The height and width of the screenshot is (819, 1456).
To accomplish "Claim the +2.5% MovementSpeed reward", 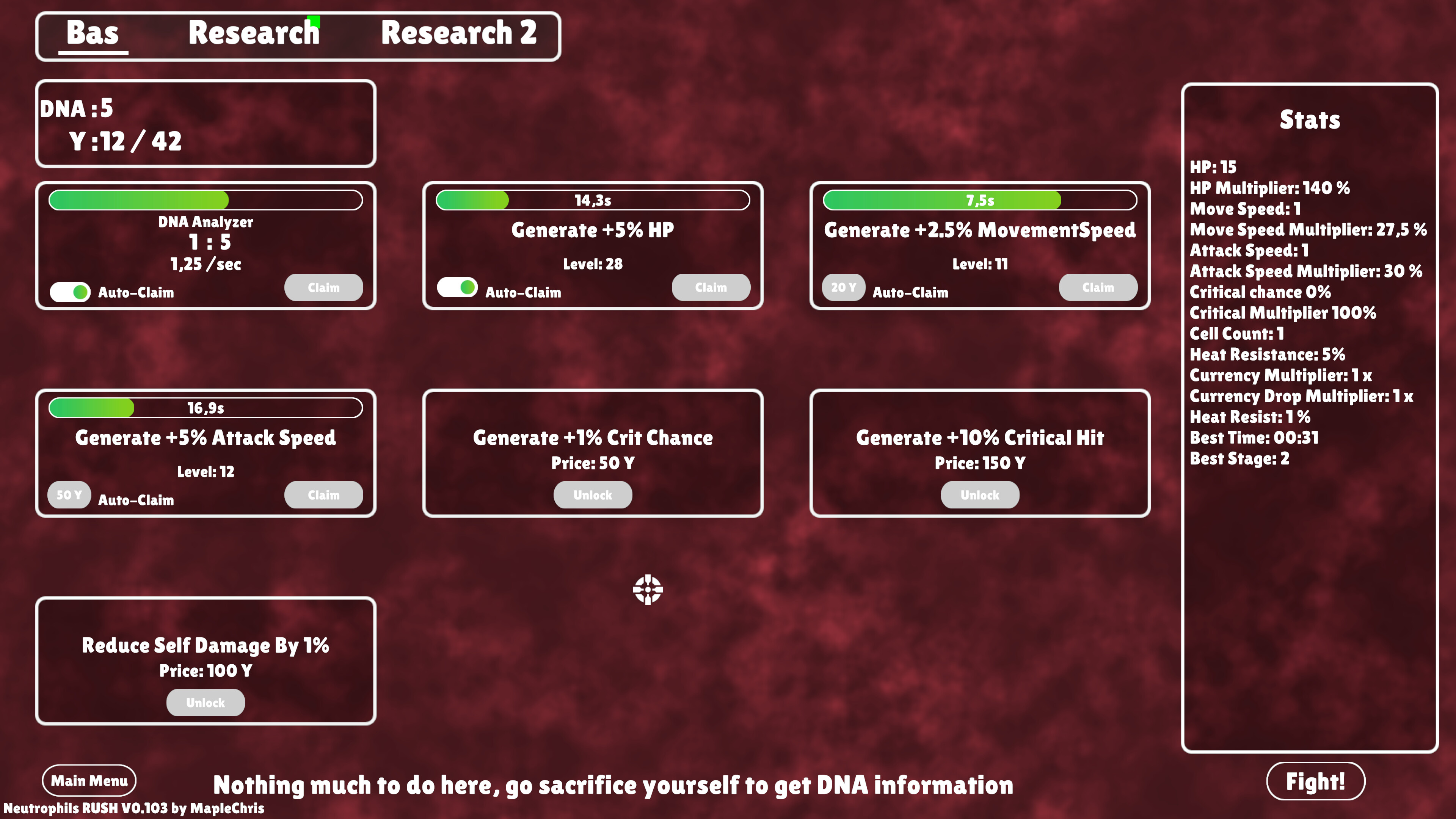I will [1098, 287].
